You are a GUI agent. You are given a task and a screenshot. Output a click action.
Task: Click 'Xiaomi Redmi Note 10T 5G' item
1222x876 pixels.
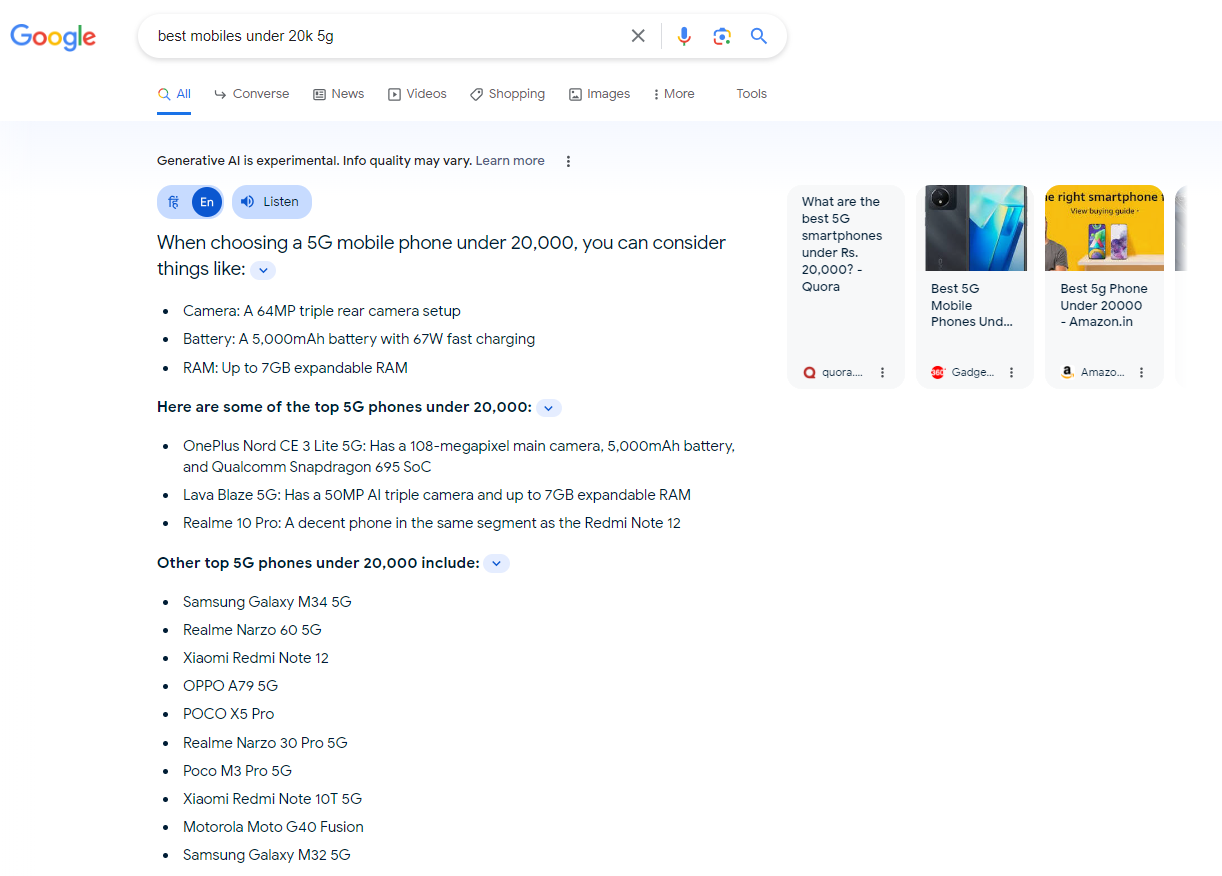[272, 799]
